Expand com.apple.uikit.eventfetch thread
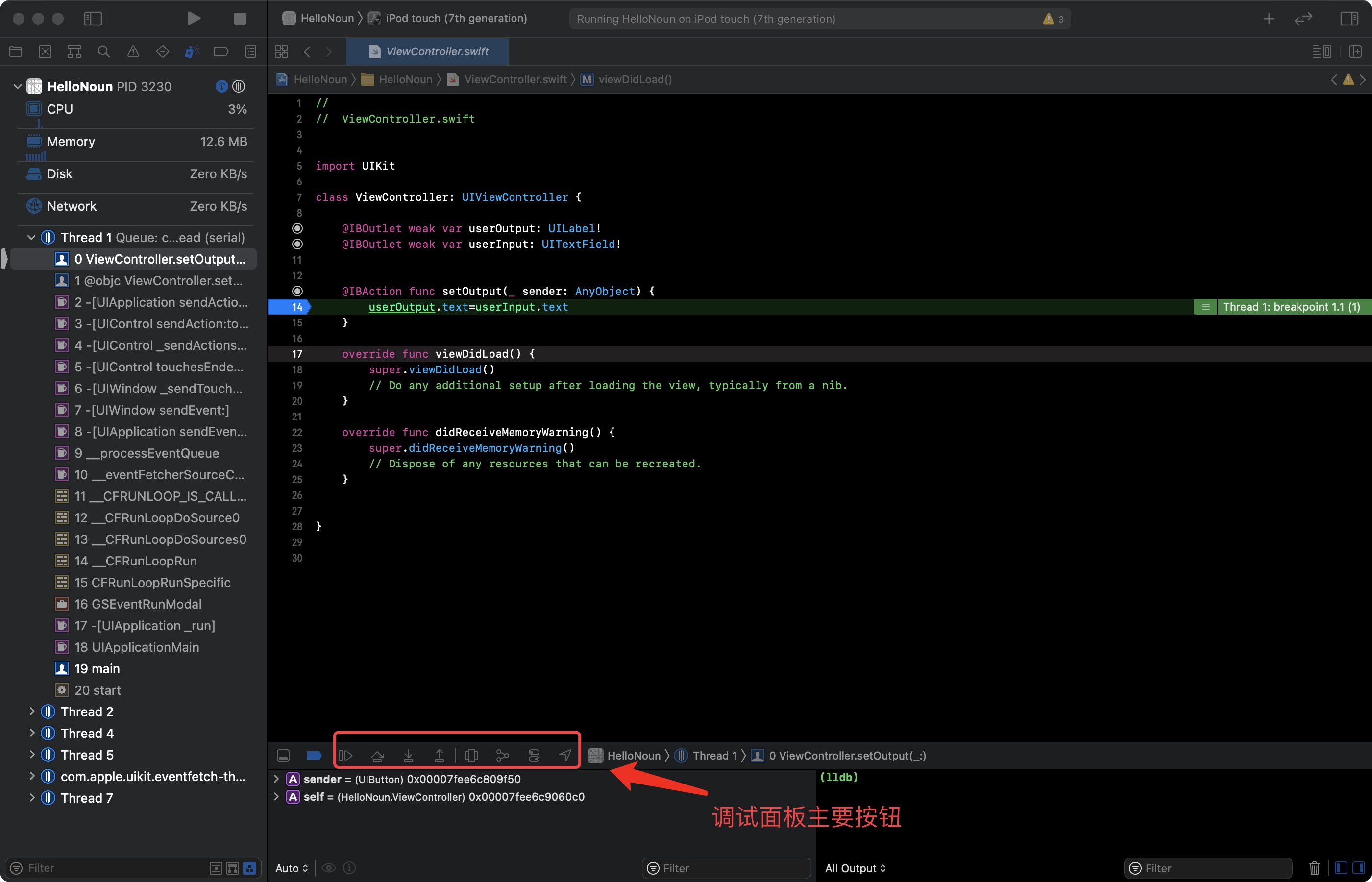This screenshot has height=882, width=1372. click(x=31, y=776)
